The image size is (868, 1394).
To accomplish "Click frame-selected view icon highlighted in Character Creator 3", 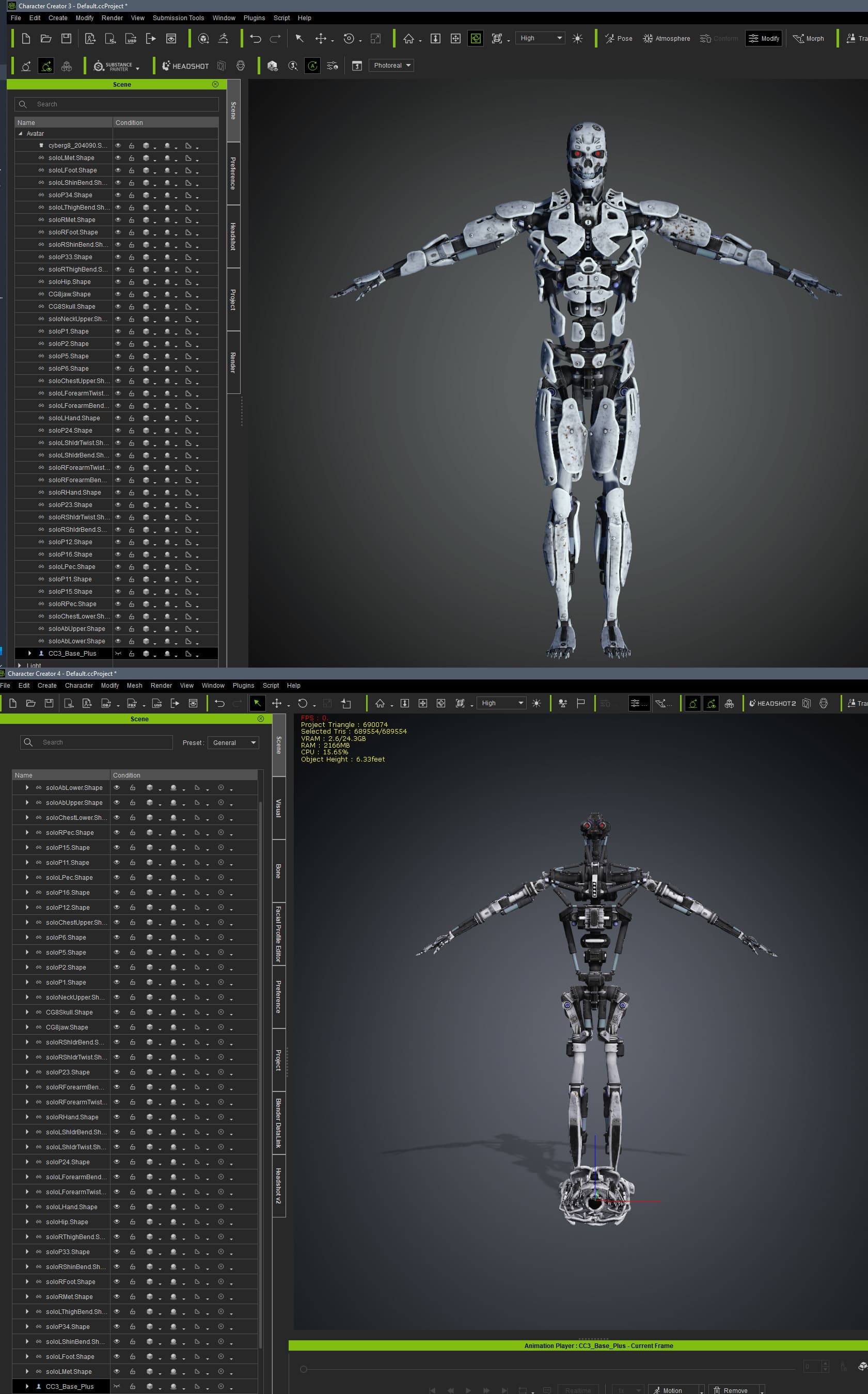I will [476, 38].
